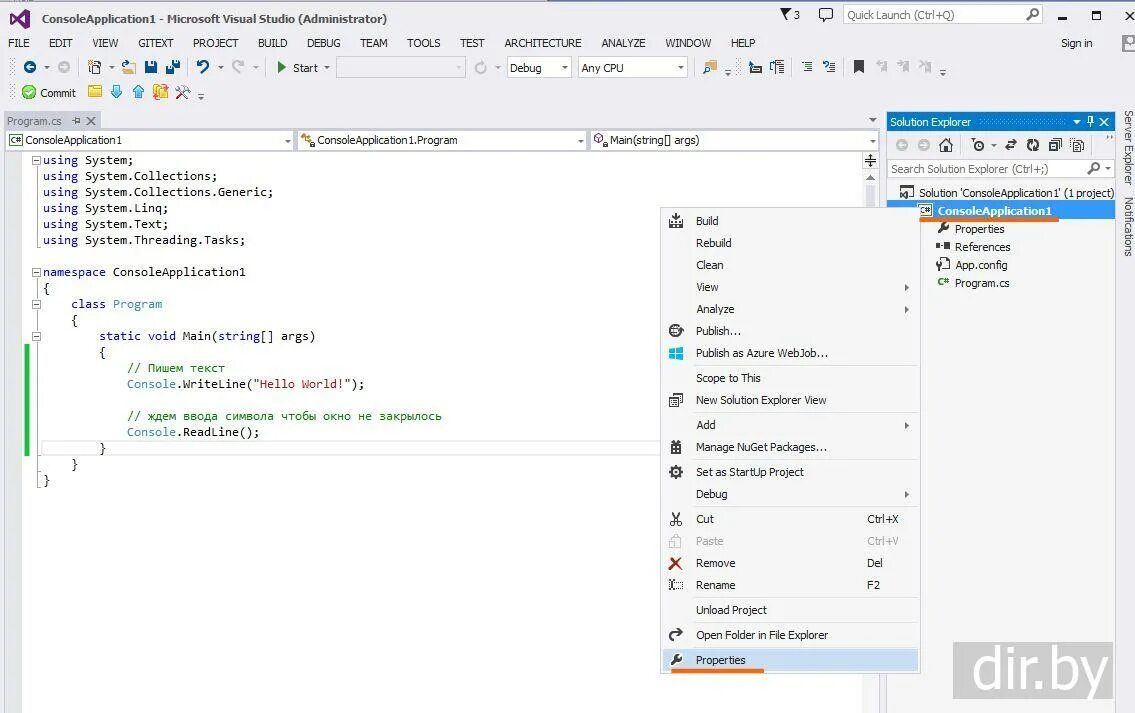This screenshot has height=713, width=1135.
Task: Collapse the static void Main method block
Action: pyautogui.click(x=36, y=337)
